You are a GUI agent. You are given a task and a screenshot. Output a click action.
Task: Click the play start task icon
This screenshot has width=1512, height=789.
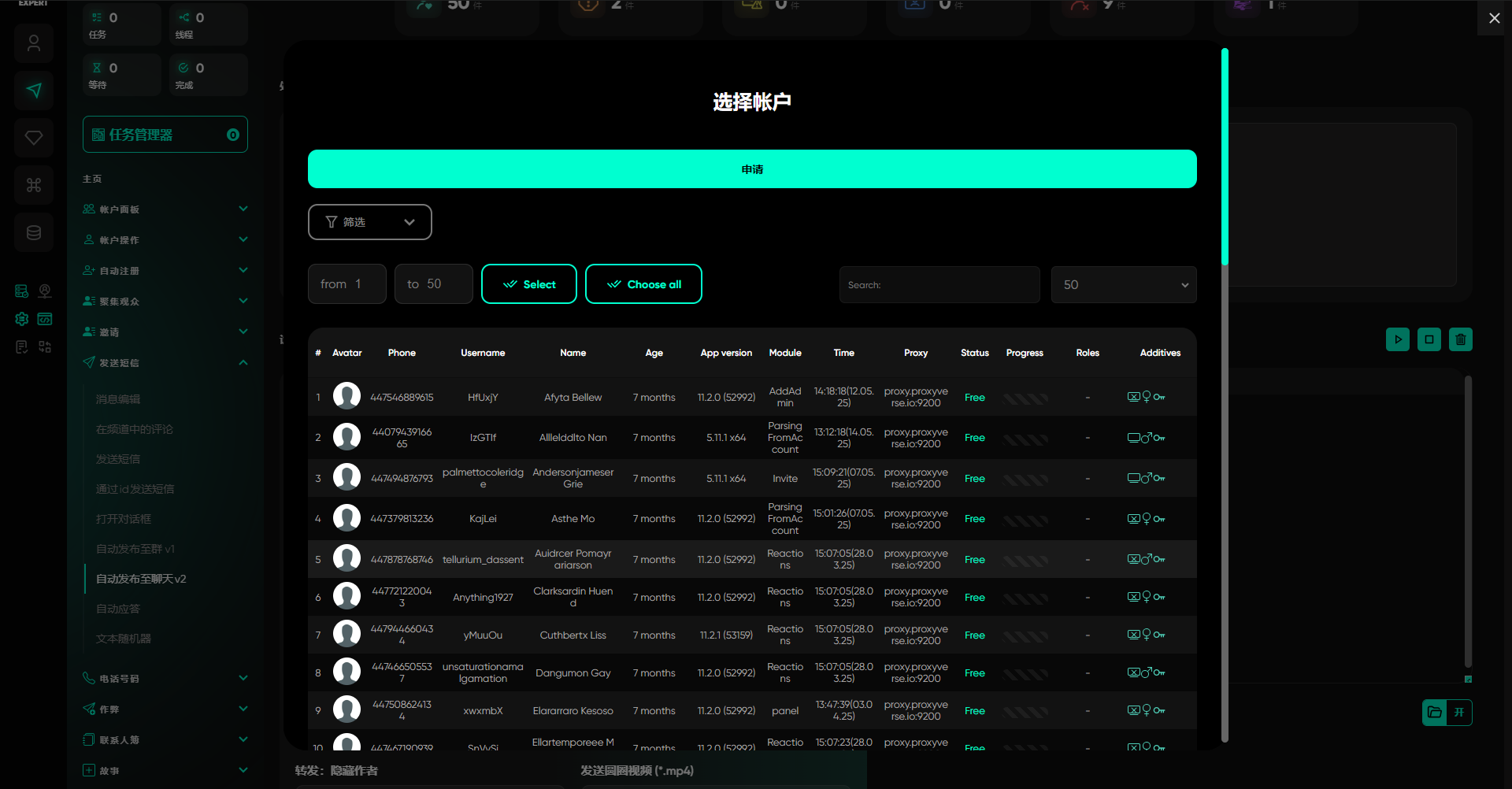tap(1398, 339)
